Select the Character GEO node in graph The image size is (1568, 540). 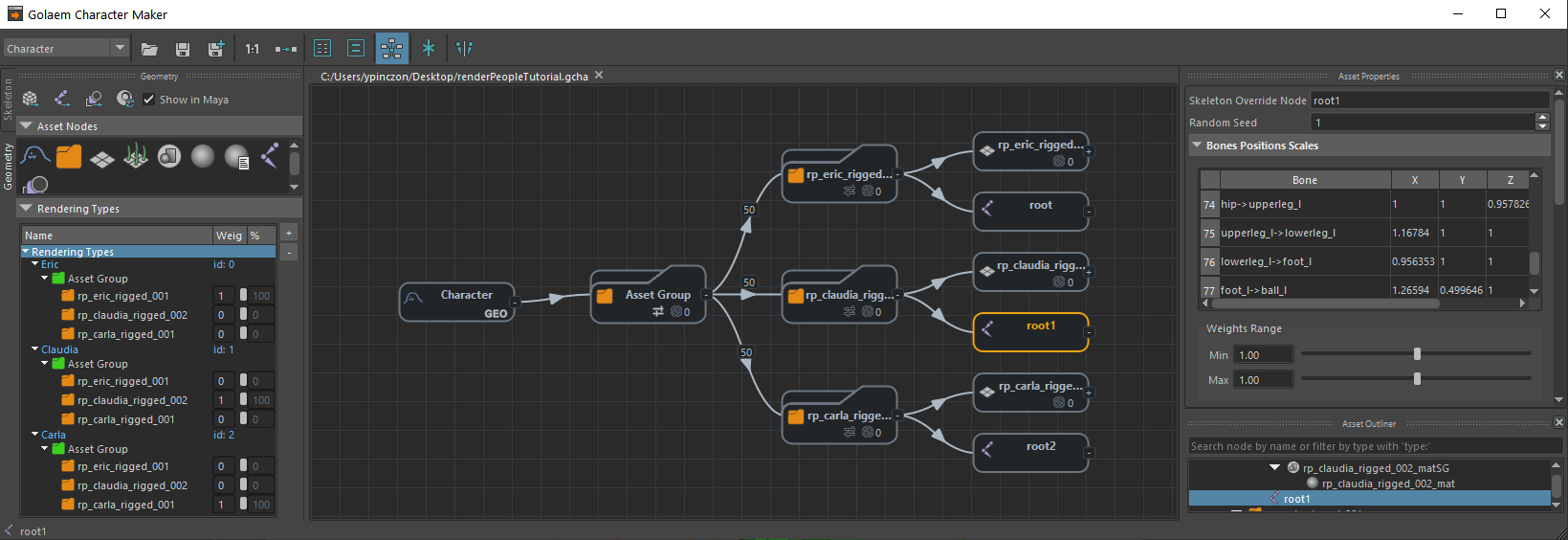pos(457,302)
